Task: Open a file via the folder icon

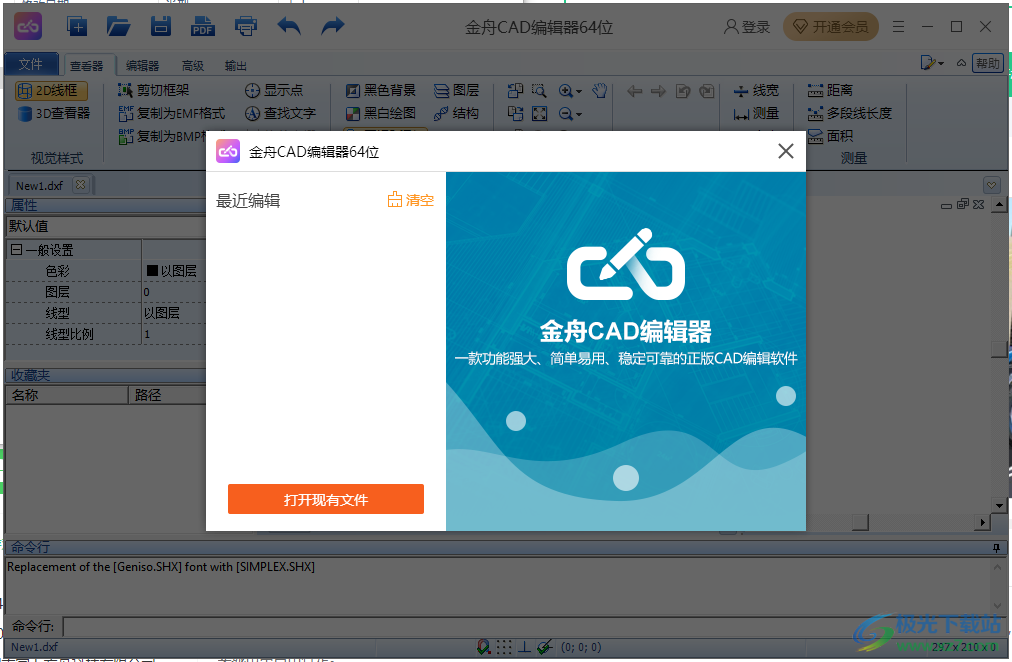Action: 119,26
